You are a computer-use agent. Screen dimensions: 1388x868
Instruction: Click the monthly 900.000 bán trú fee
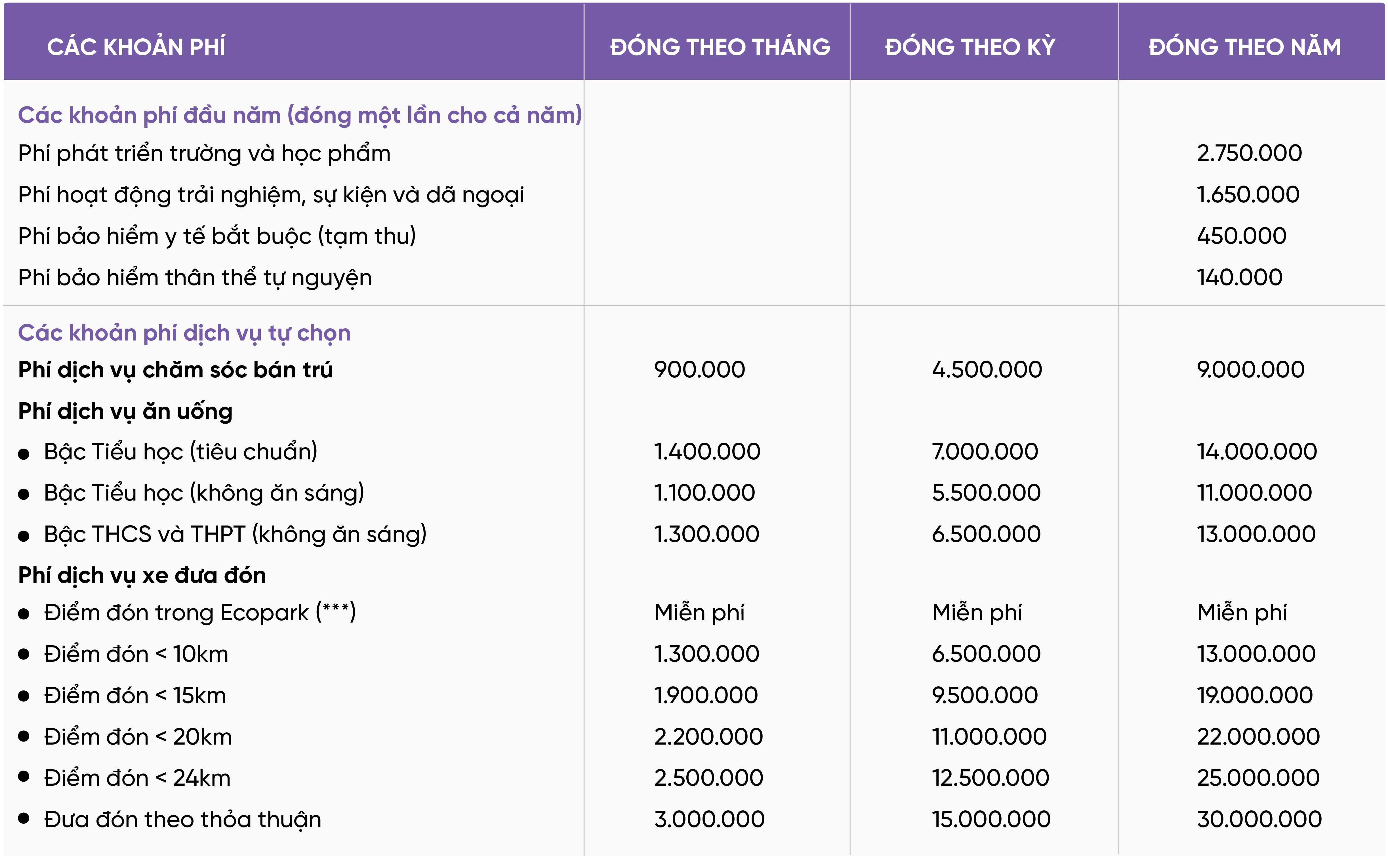click(699, 370)
